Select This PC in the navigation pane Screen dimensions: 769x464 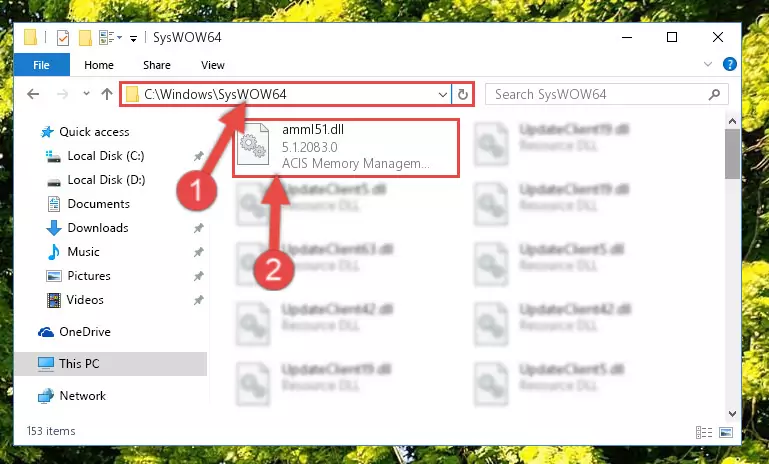[110, 364]
